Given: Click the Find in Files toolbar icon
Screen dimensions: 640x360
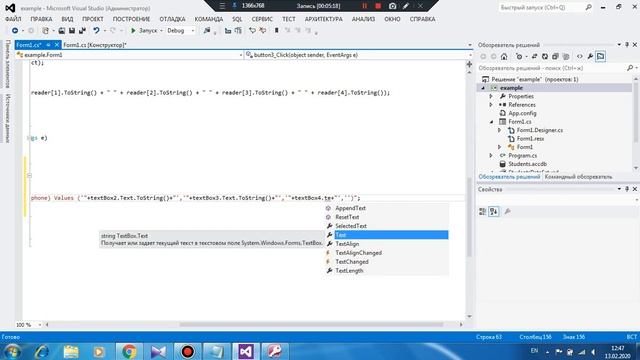Looking at the screenshot, I should coord(207,31).
